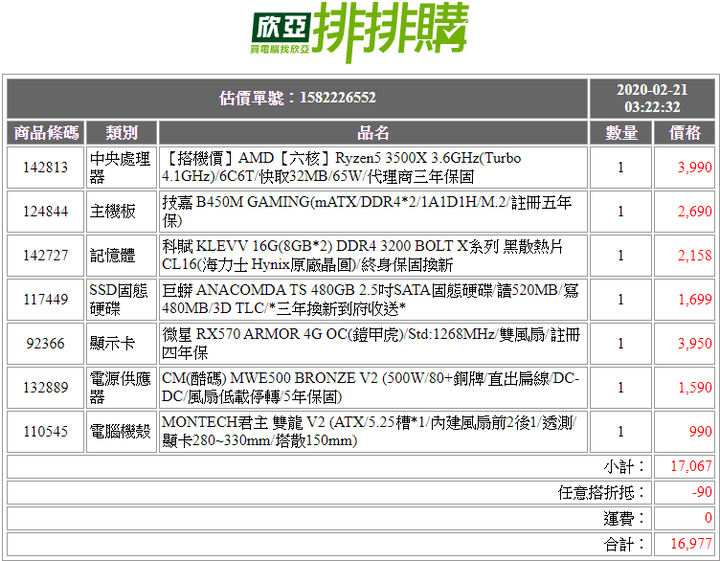720x561 pixels.
Task: Click the date 2020-02-21 03:22:32
Action: [652, 98]
